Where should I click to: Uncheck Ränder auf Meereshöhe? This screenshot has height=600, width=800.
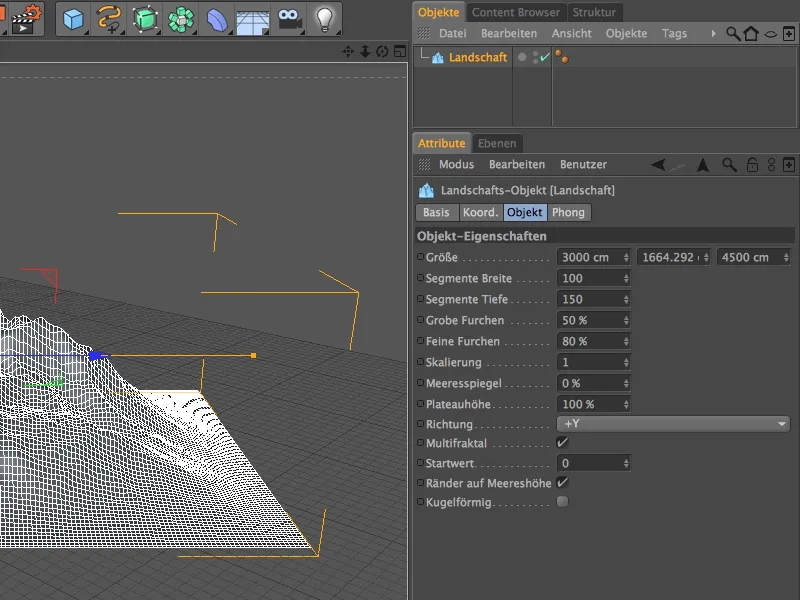pyautogui.click(x=562, y=483)
